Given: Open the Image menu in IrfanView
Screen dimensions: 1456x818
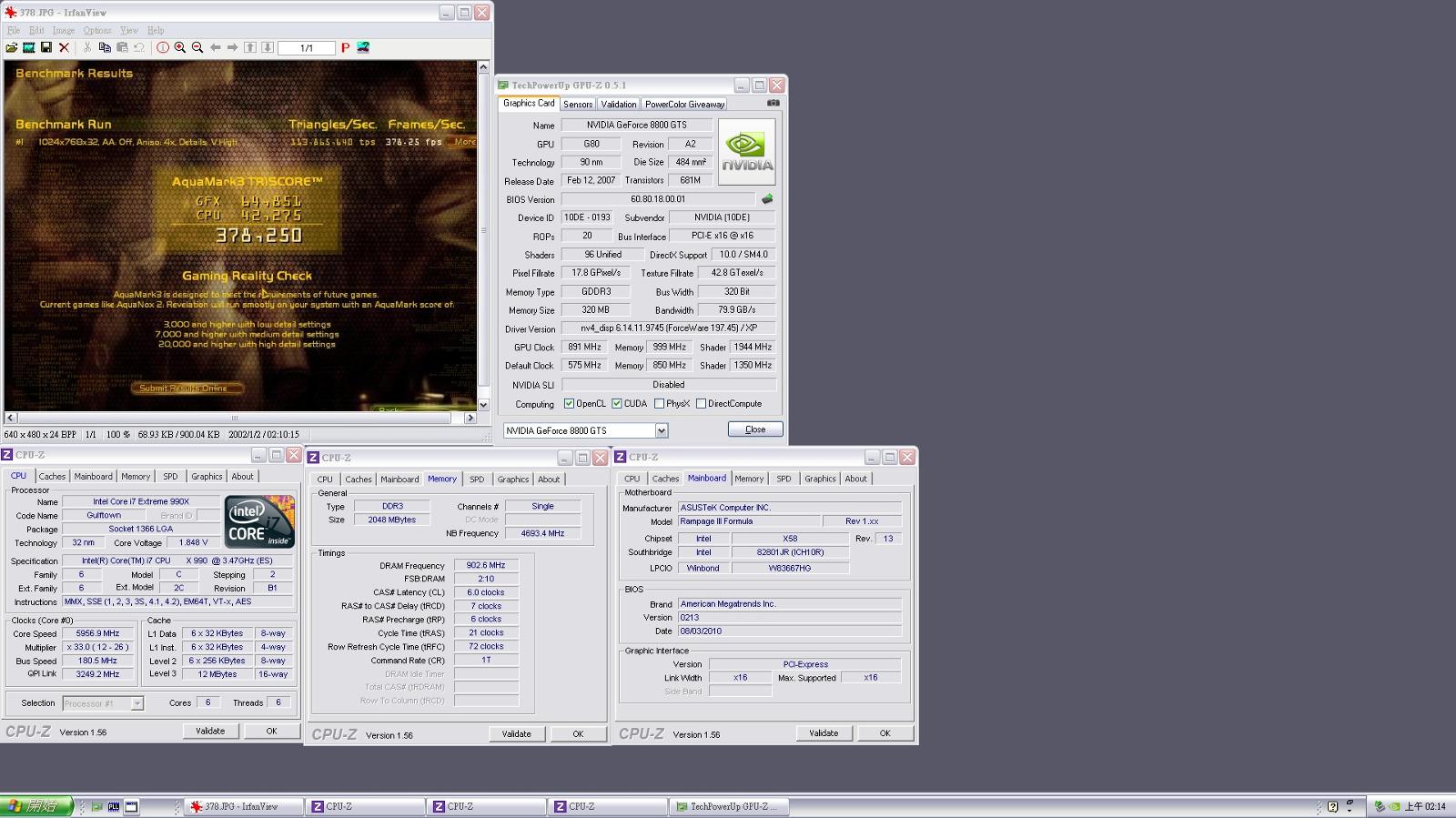Looking at the screenshot, I should point(64,30).
